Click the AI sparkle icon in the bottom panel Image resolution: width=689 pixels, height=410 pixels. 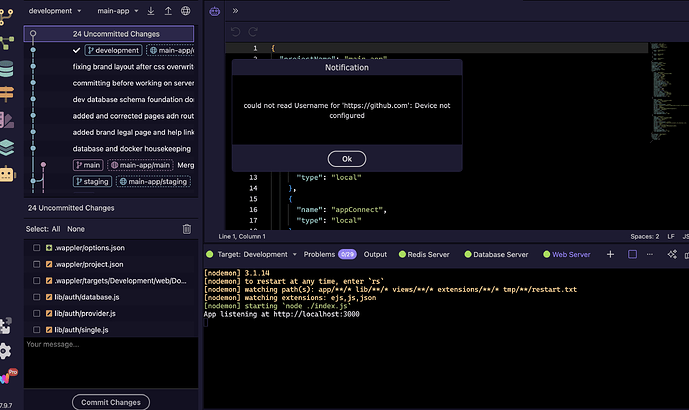(x=672, y=254)
